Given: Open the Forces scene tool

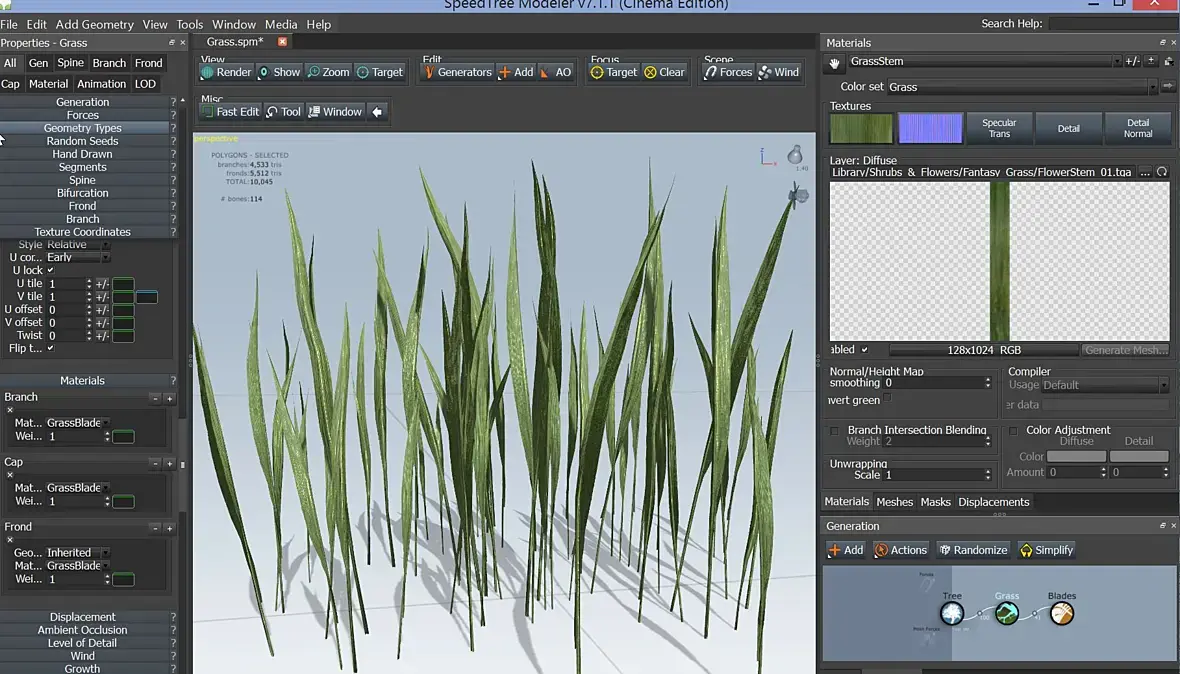Looking at the screenshot, I should pos(727,72).
